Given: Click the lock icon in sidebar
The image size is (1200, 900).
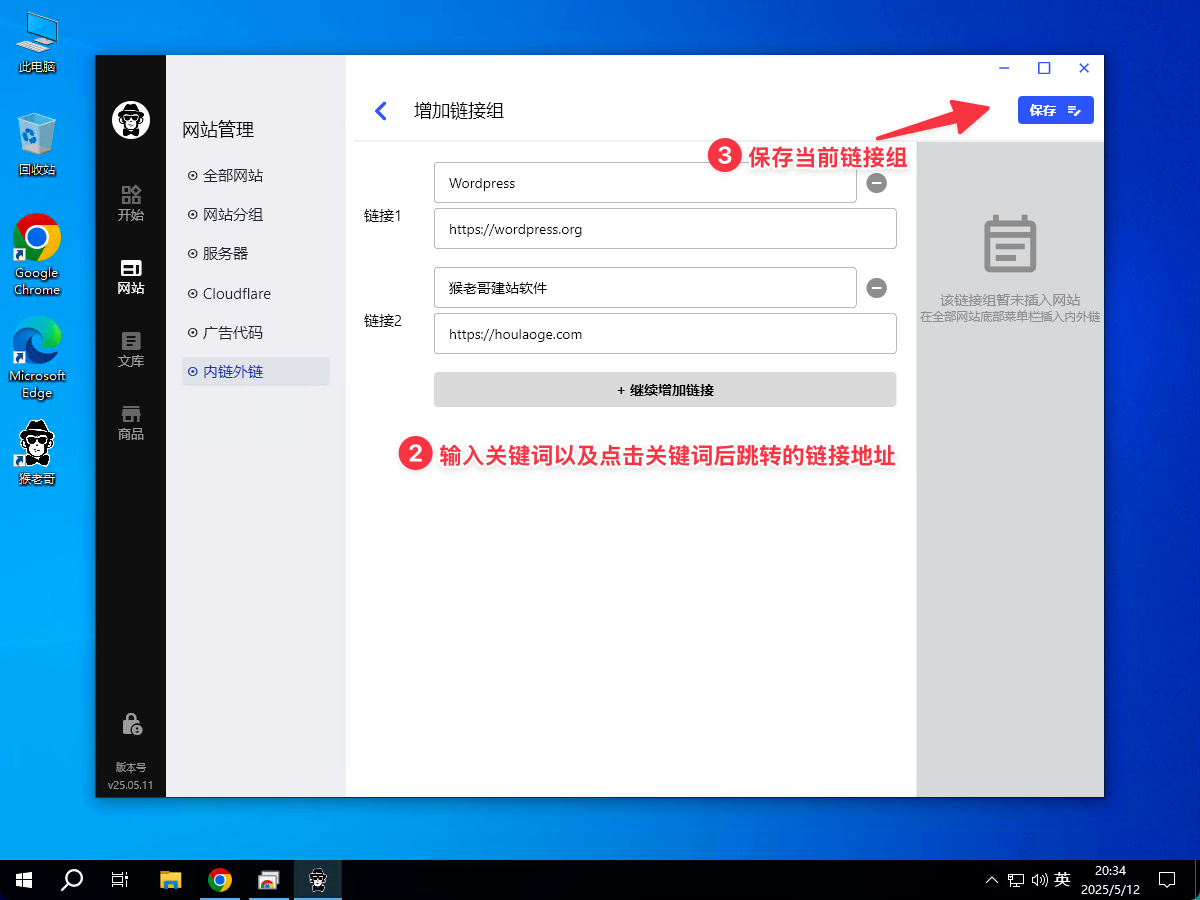Looking at the screenshot, I should pyautogui.click(x=131, y=724).
